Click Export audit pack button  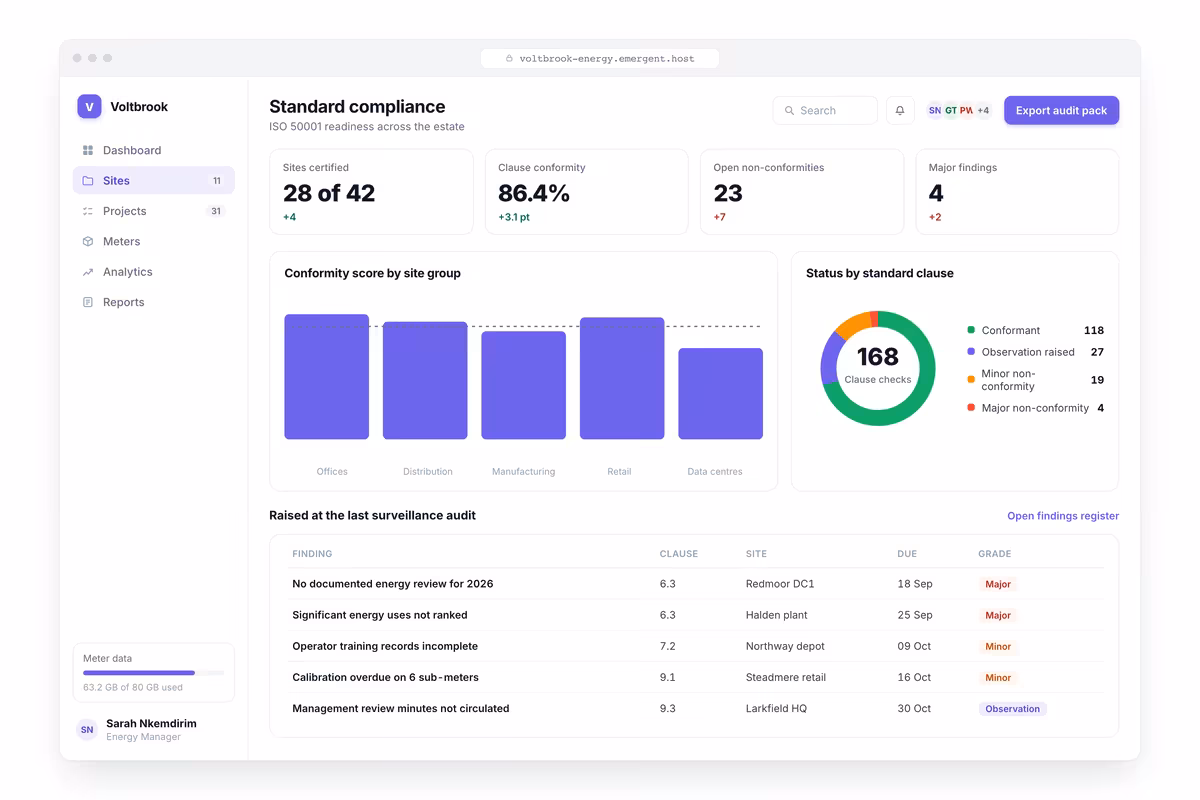(x=1061, y=111)
